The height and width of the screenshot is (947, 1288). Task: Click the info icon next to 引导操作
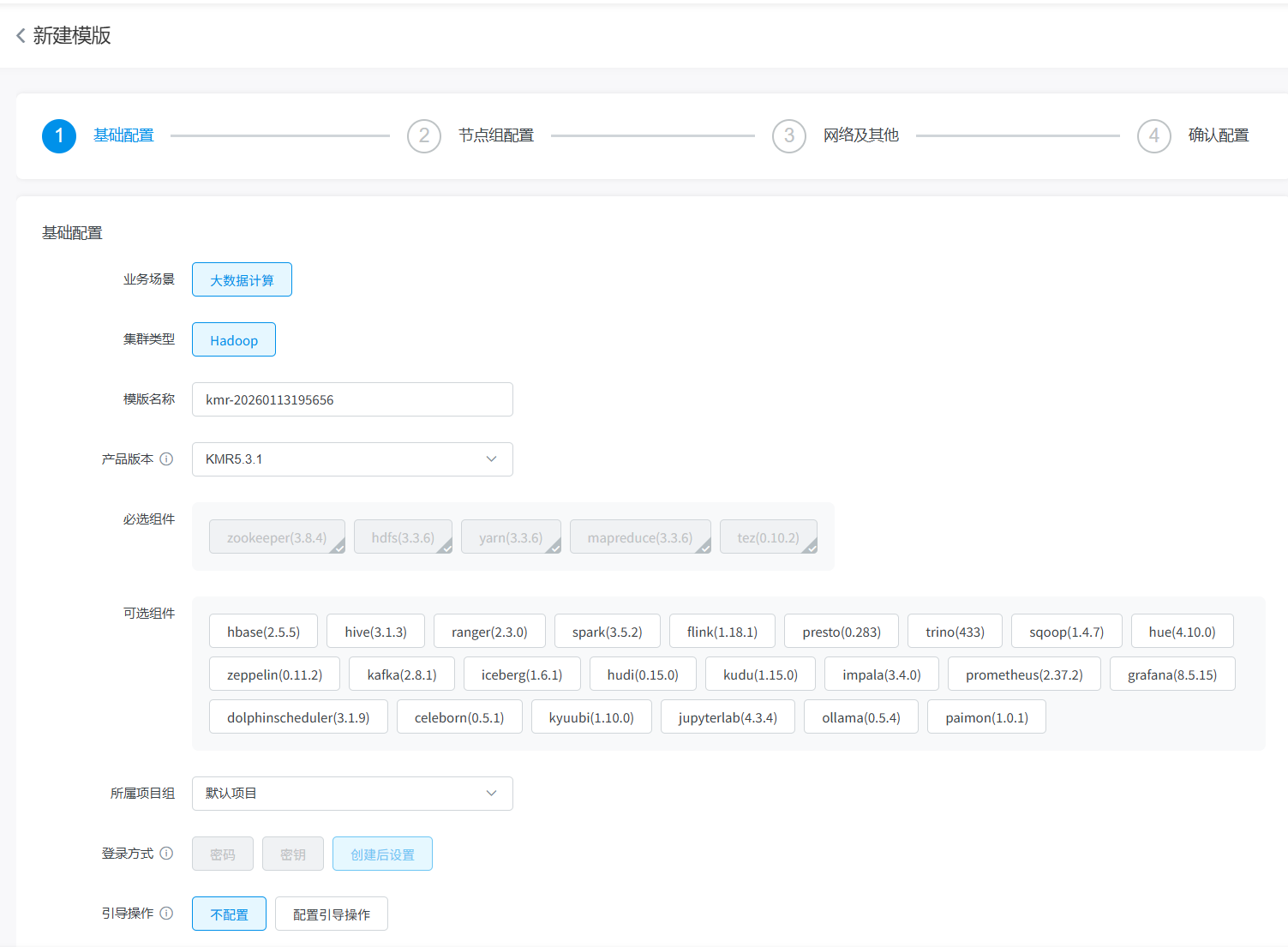166,914
